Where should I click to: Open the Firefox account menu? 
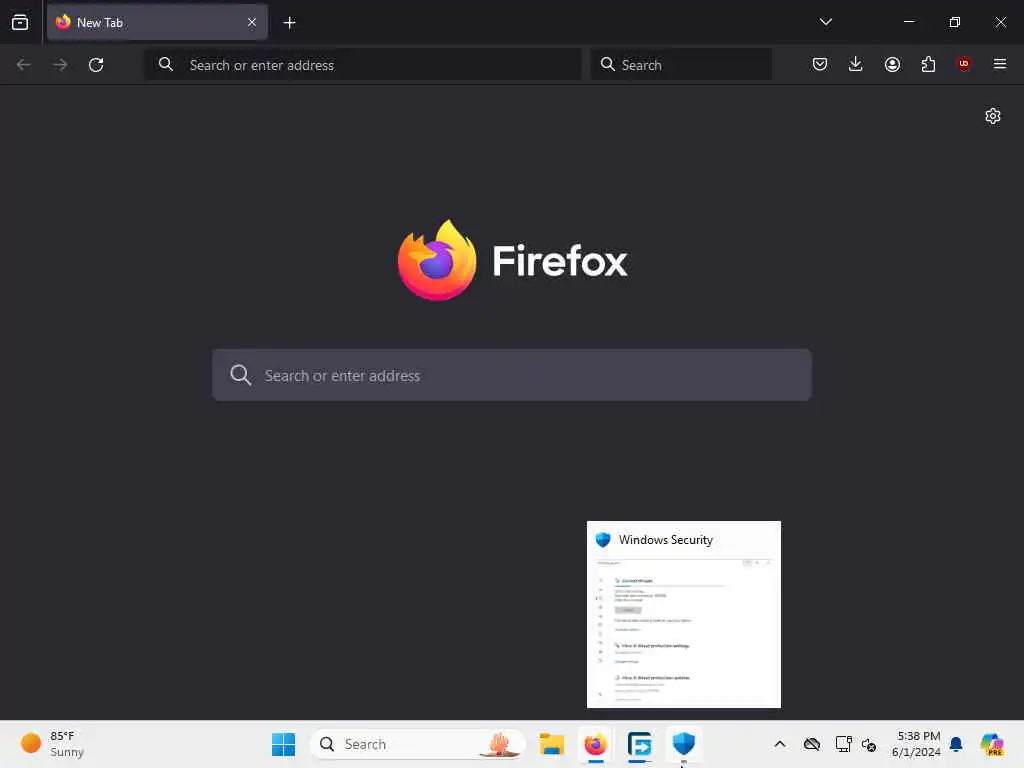892,64
